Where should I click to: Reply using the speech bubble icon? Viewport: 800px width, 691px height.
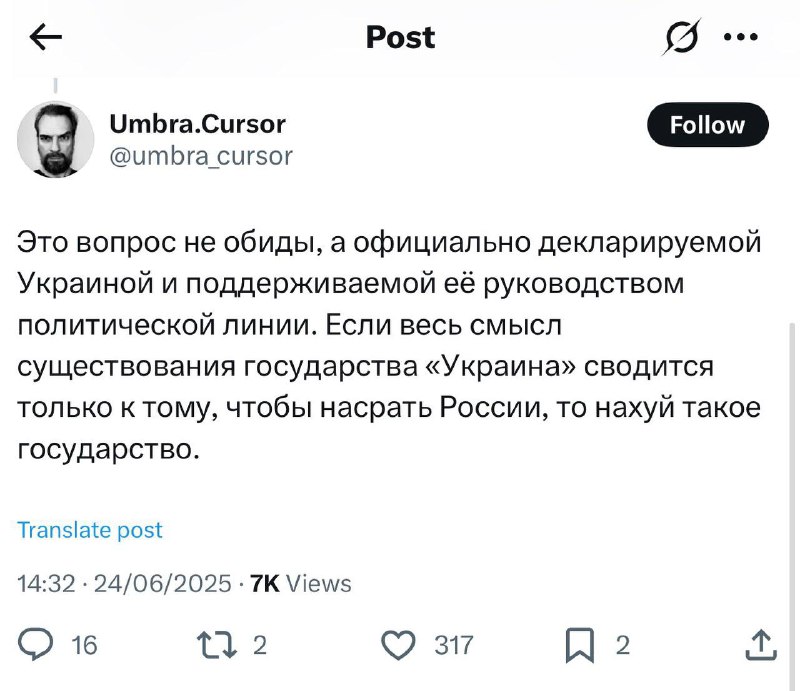[x=35, y=645]
